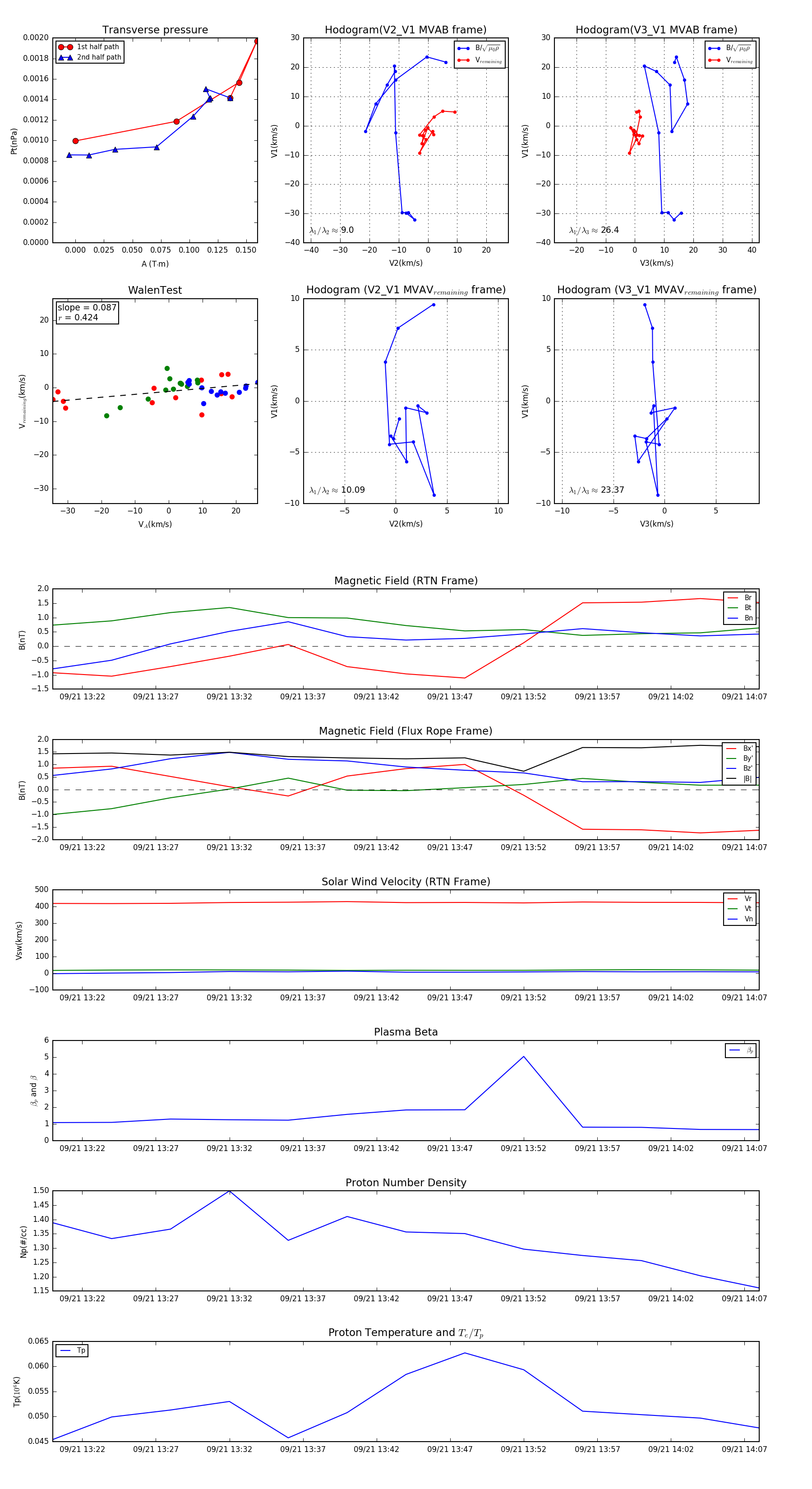Click '09/21 13:22' tick under Plasma Beta

[x=82, y=1148]
